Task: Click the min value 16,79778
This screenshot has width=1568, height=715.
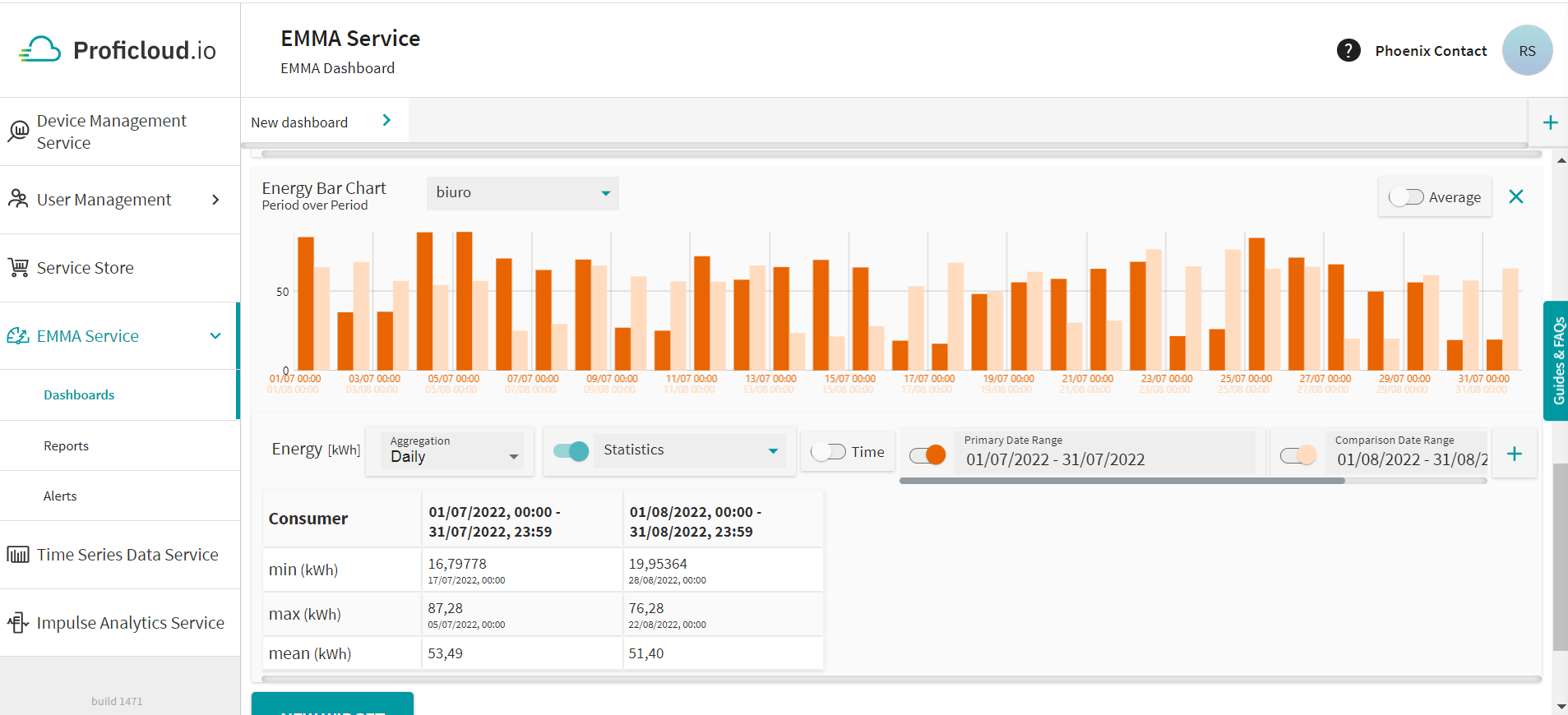Action: (457, 564)
